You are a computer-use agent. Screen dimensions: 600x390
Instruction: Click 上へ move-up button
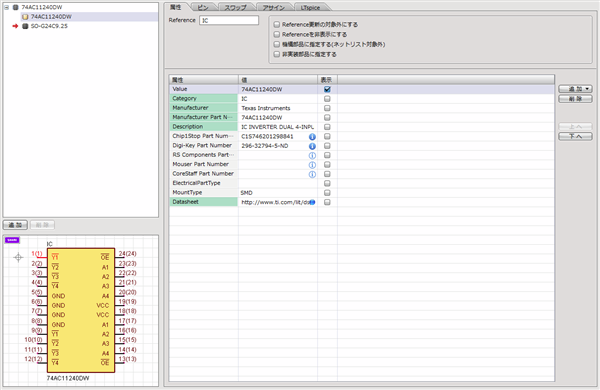tap(575, 126)
